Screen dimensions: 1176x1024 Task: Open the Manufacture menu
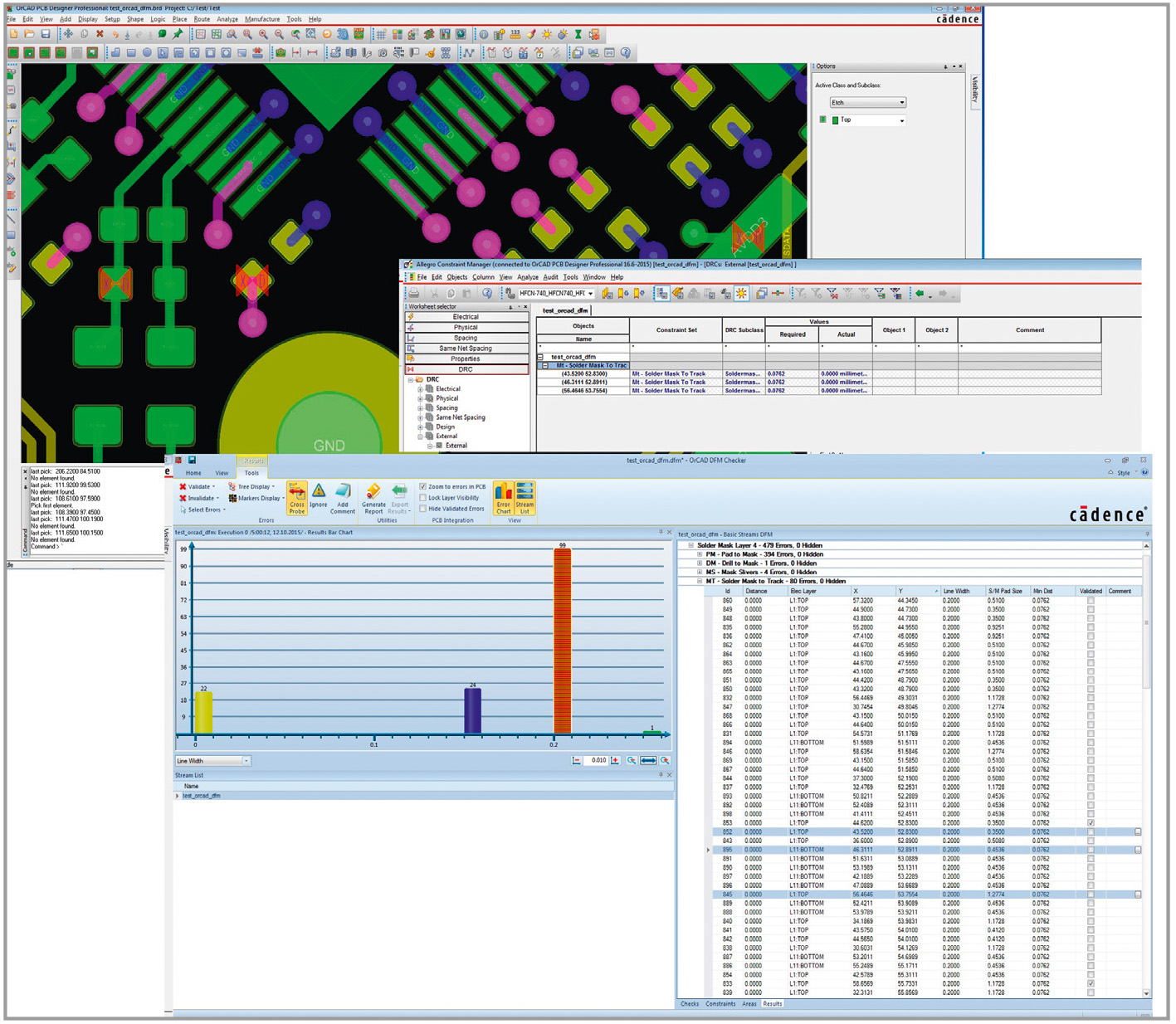click(262, 19)
